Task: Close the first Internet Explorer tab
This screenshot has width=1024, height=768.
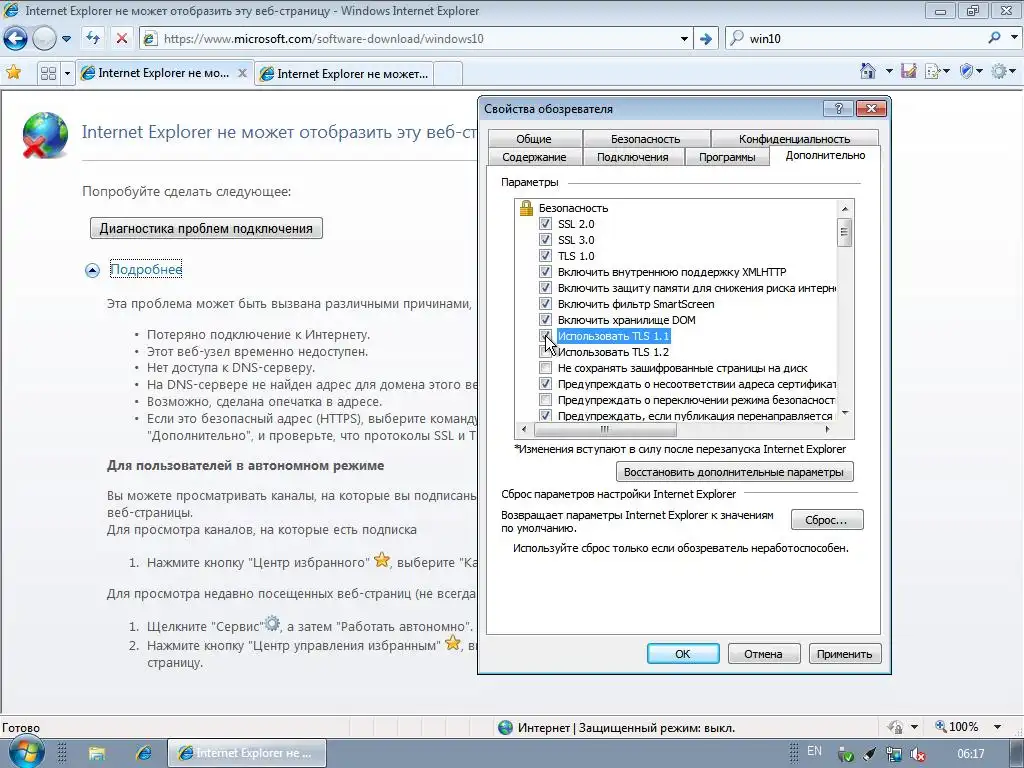Action: (x=242, y=73)
